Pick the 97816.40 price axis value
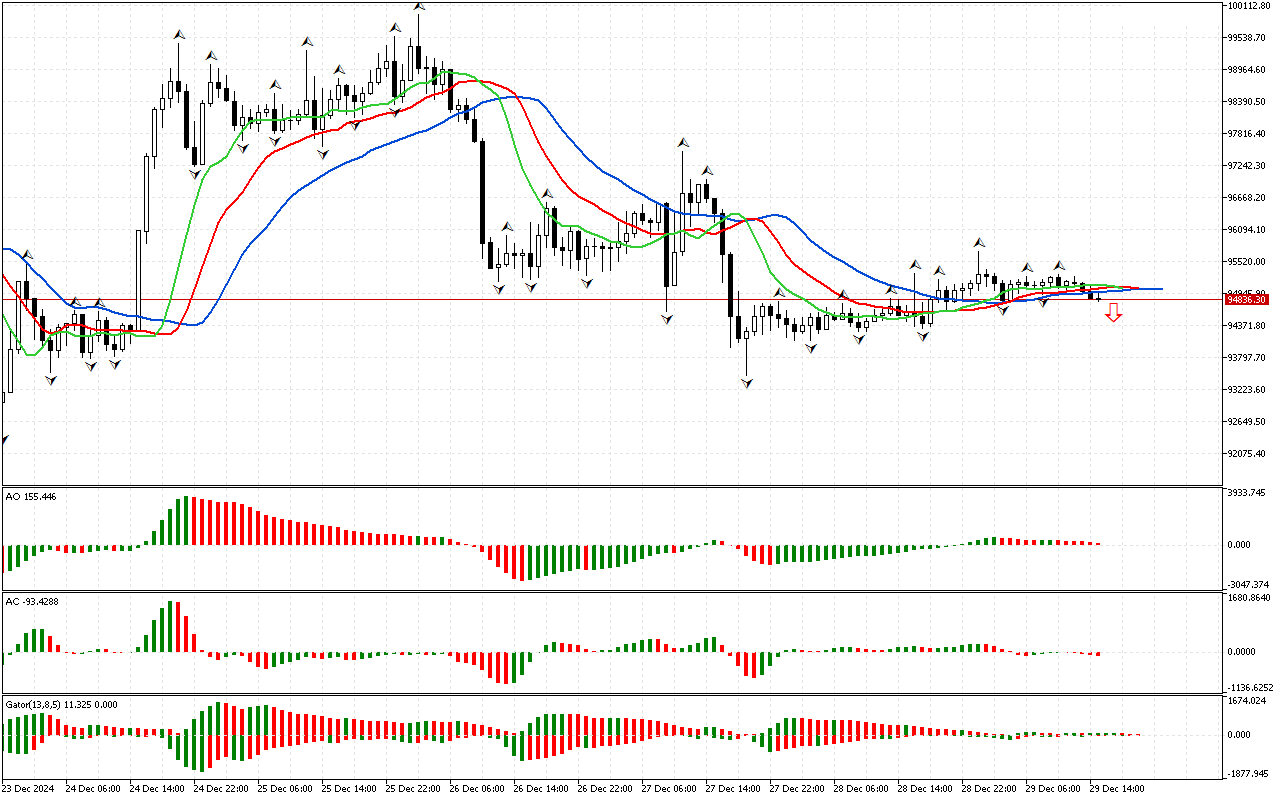Image resolution: width=1280 pixels, height=800 pixels. coord(1248,134)
